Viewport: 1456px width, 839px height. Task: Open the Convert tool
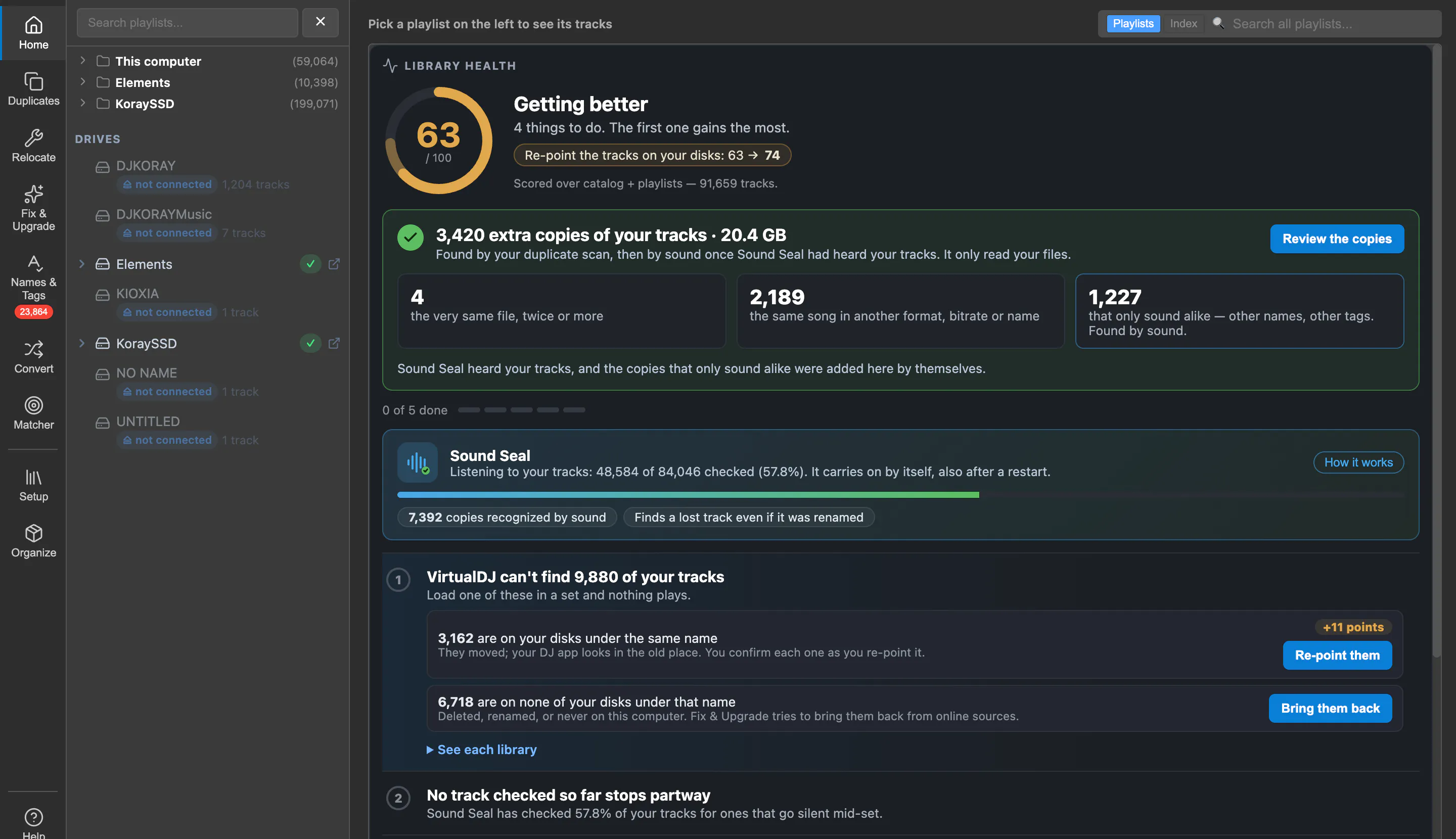click(x=33, y=357)
